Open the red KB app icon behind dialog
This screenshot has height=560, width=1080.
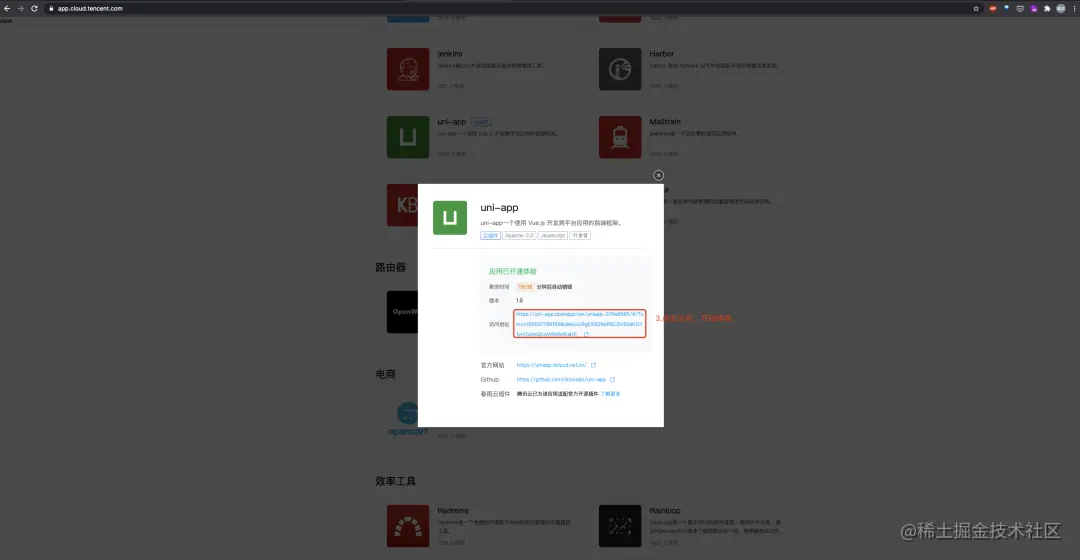[402, 205]
